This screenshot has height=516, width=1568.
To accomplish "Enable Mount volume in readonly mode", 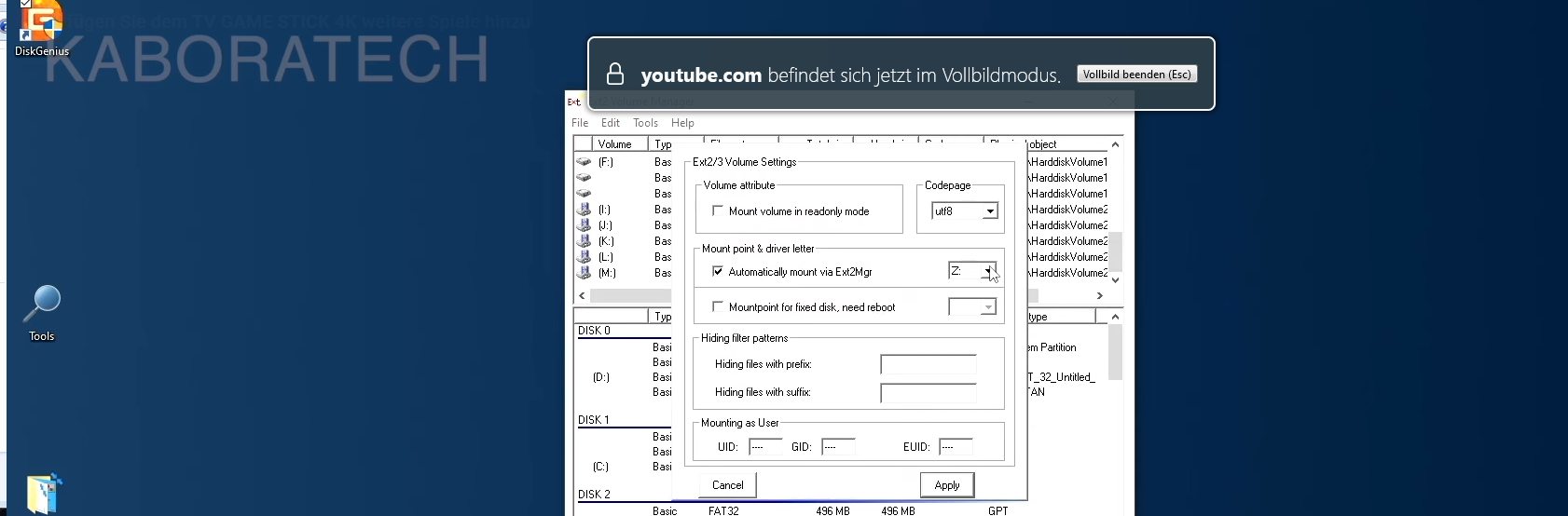I will 718,211.
